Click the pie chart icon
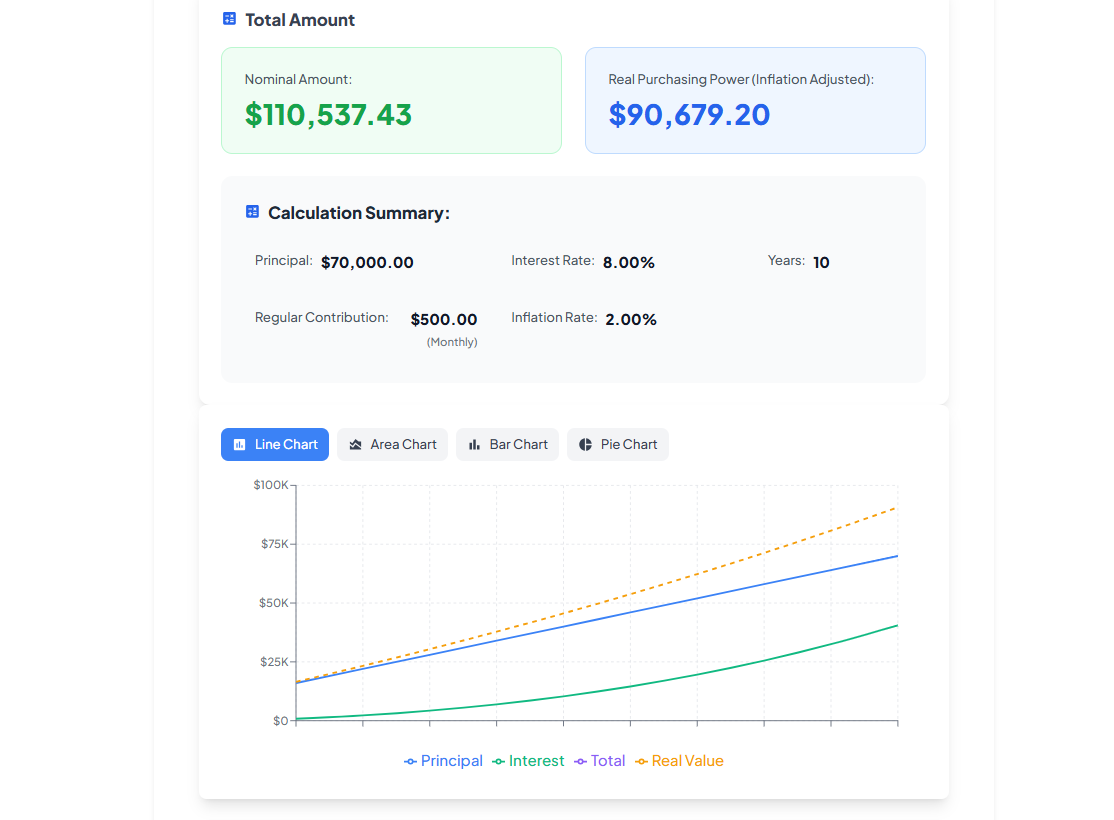The height and width of the screenshot is (820, 1114). (x=586, y=444)
